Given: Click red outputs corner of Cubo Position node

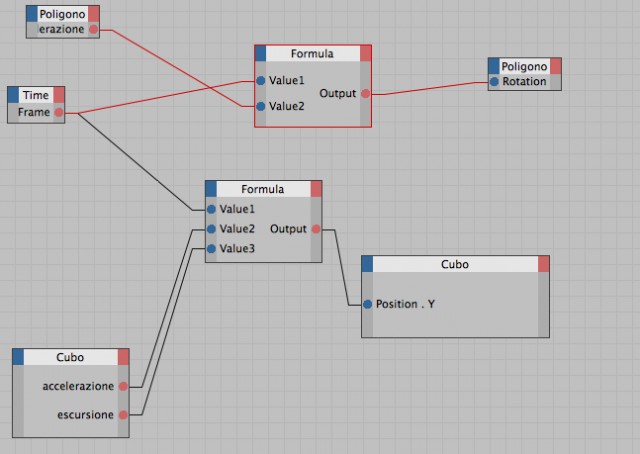Looking at the screenshot, I should pyautogui.click(x=543, y=264).
